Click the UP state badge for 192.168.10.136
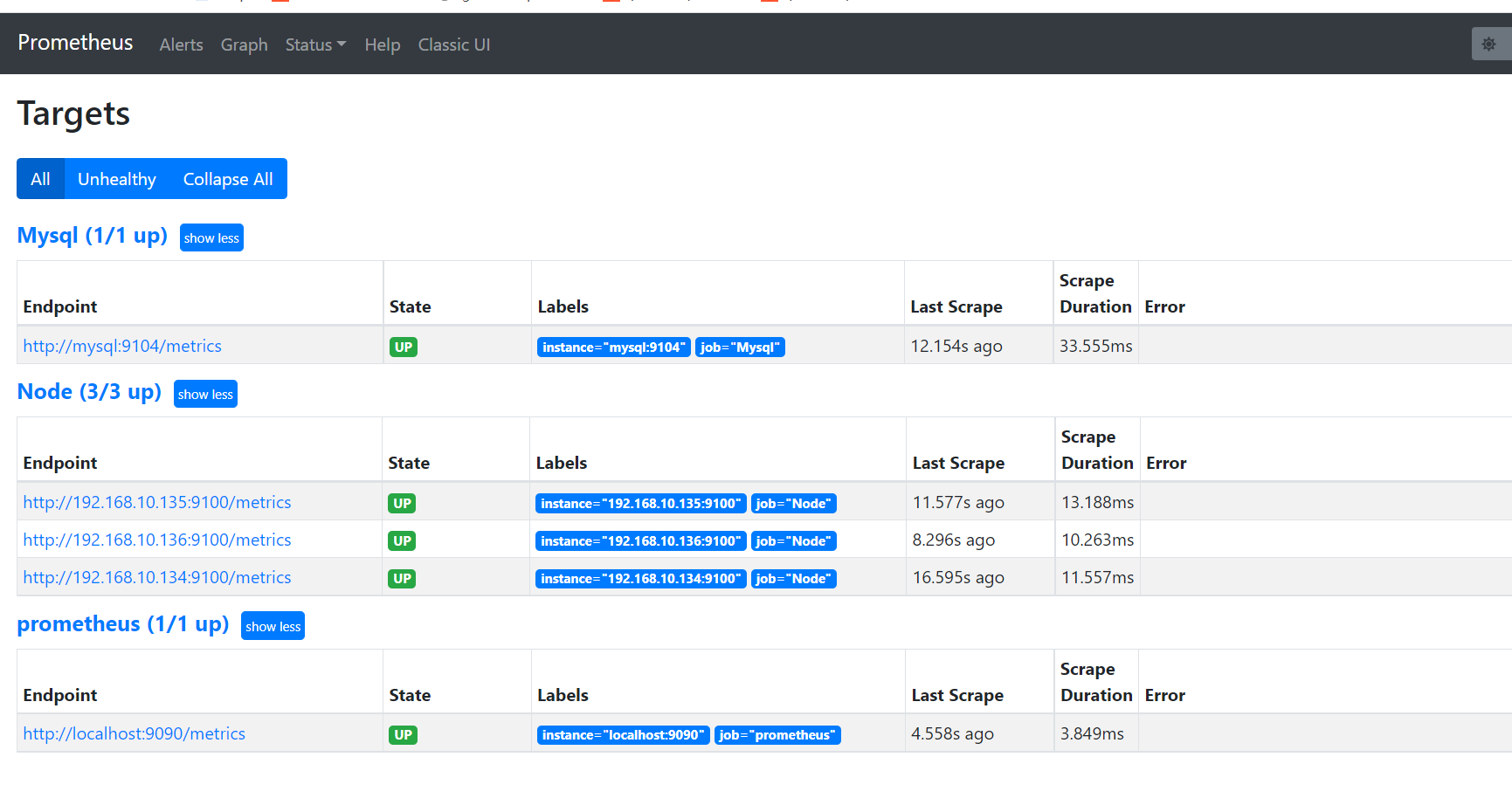The height and width of the screenshot is (805, 1512). coord(402,540)
